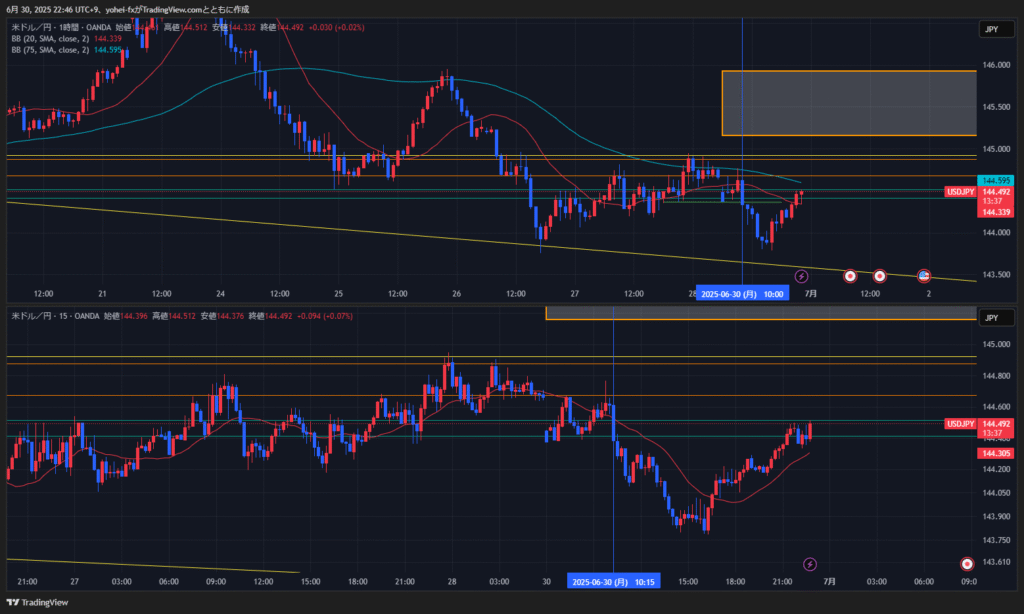Click the TradingView logo at bottom left
Image resolution: width=1024 pixels, height=614 pixels.
tap(37, 602)
